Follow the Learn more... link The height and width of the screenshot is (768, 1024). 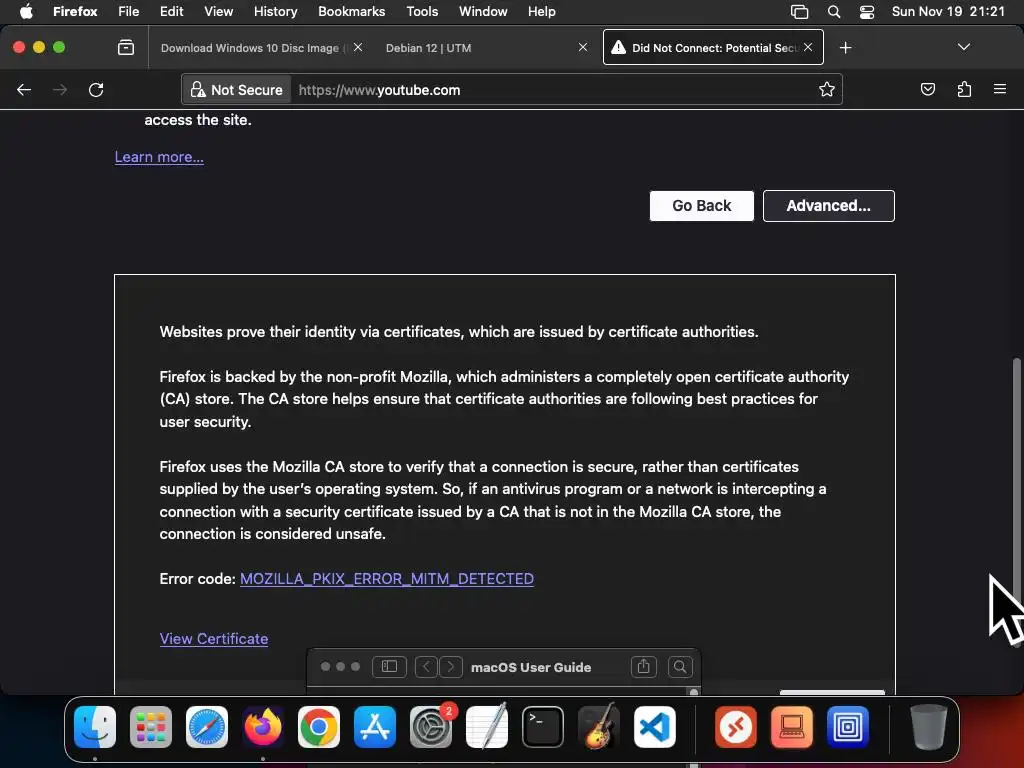coord(159,157)
